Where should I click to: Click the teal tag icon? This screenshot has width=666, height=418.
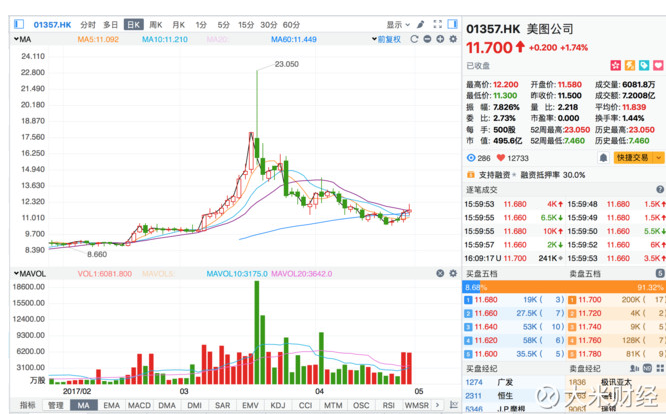coord(644,65)
